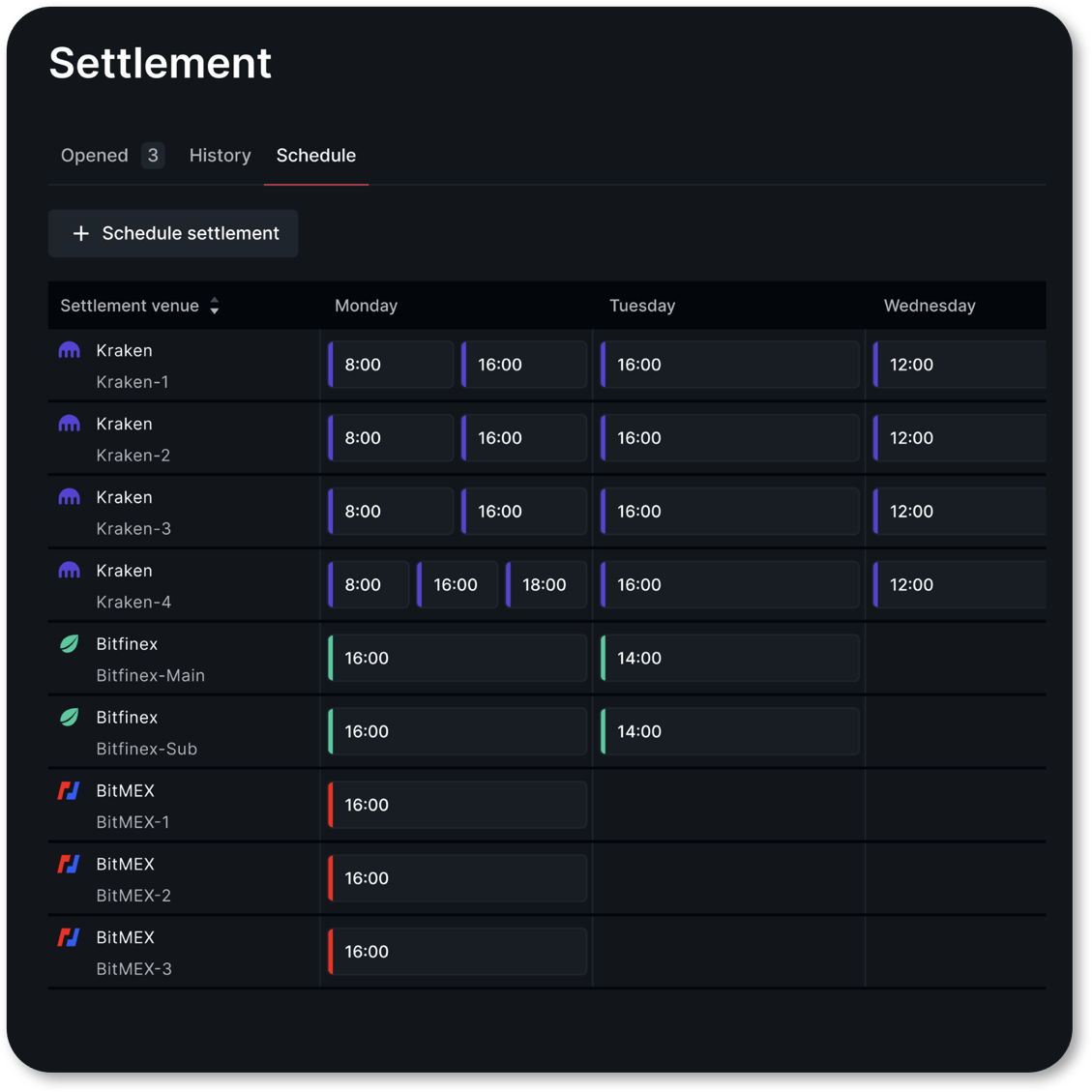The image size is (1092, 1092).
Task: Click the BitMEX logo icon for BitMEX-1
Action: tap(69, 791)
